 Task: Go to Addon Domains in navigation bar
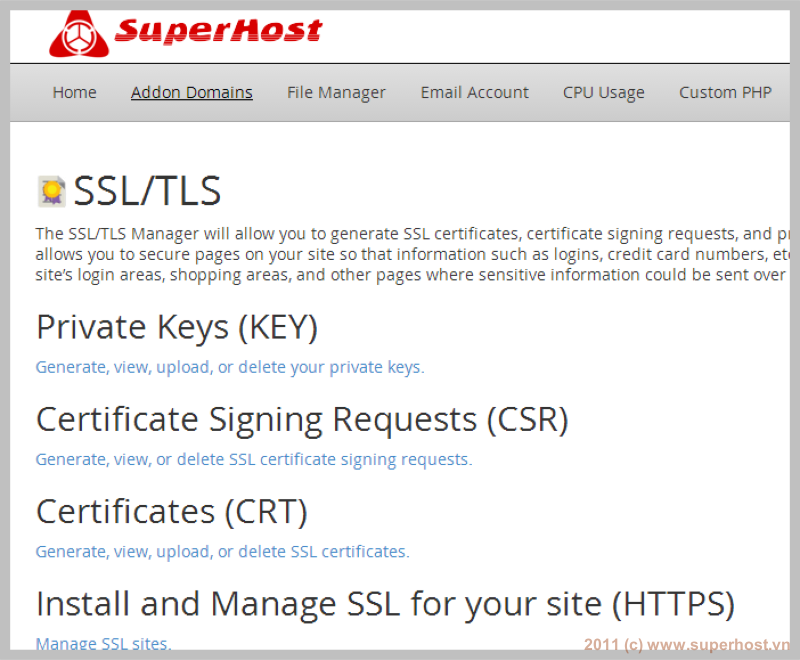[x=192, y=92]
